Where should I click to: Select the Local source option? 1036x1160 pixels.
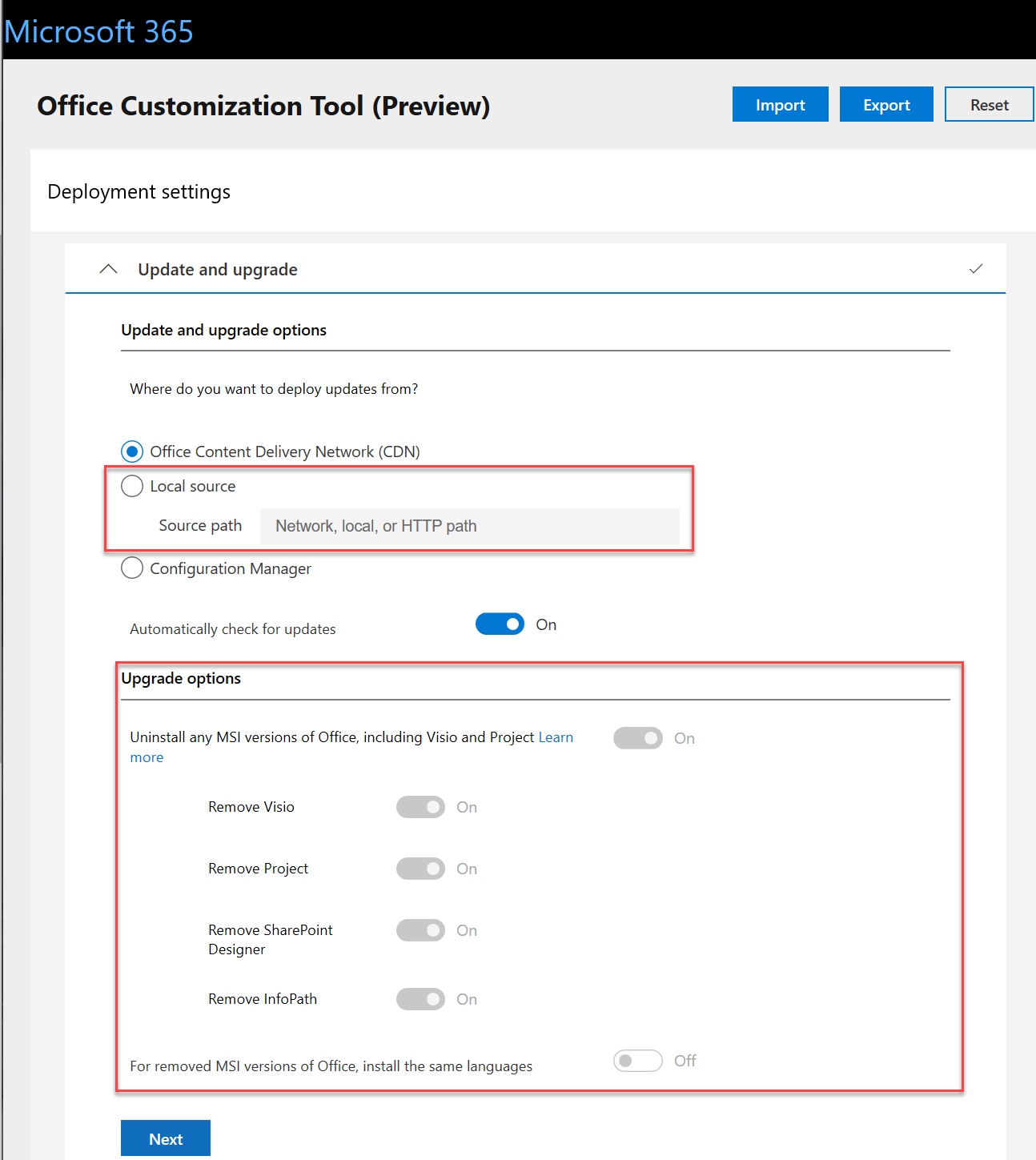(x=131, y=486)
